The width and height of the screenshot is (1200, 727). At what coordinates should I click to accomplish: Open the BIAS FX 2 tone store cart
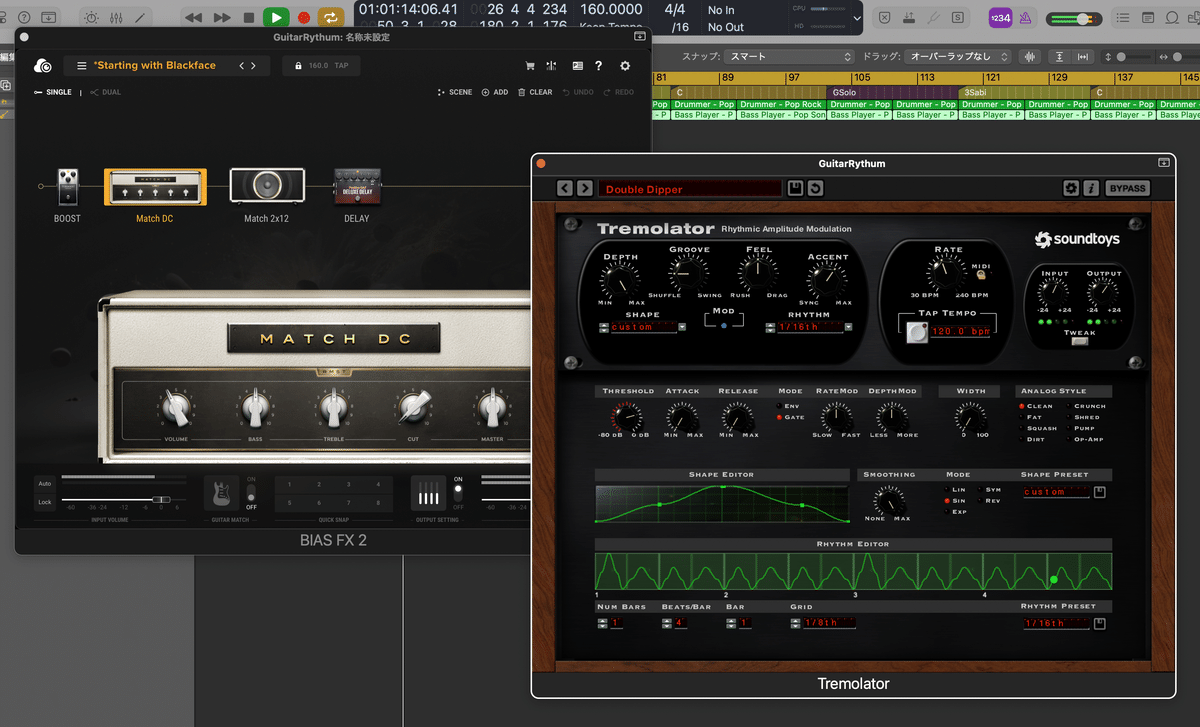[530, 64]
